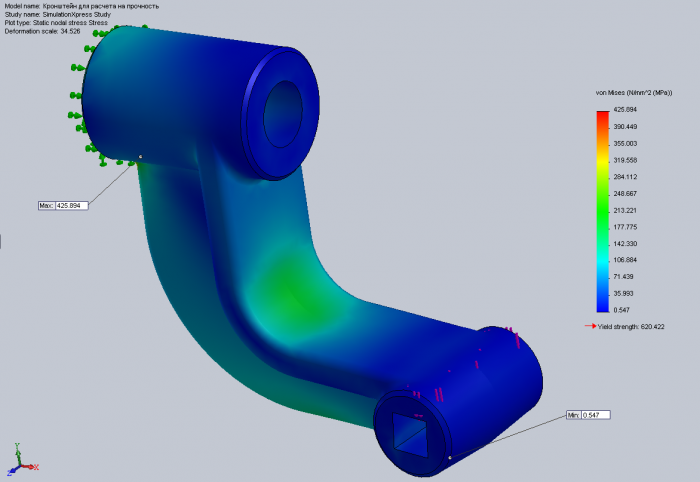Click the red yield strength arrow marker

[x=590, y=326]
